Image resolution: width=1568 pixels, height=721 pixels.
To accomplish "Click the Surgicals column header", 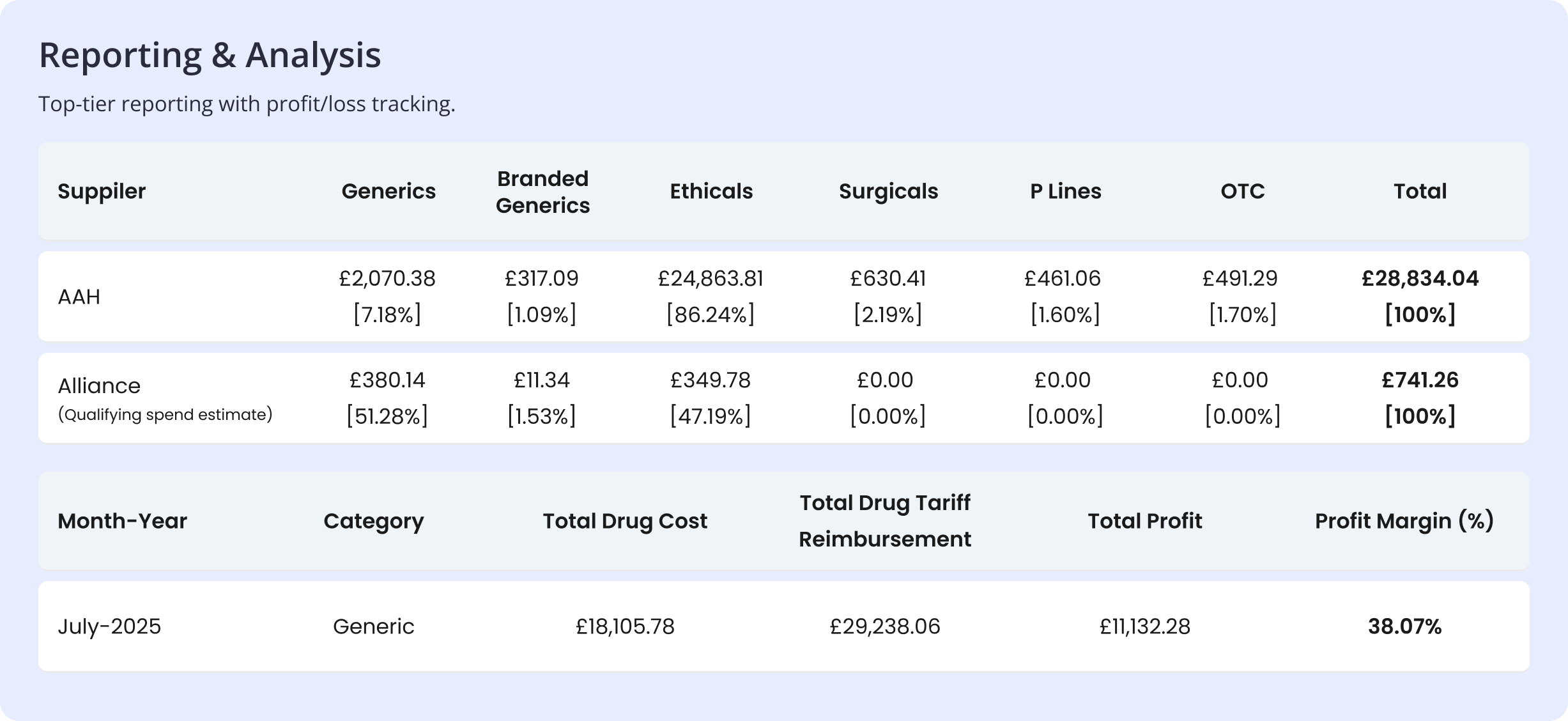I will (x=888, y=191).
